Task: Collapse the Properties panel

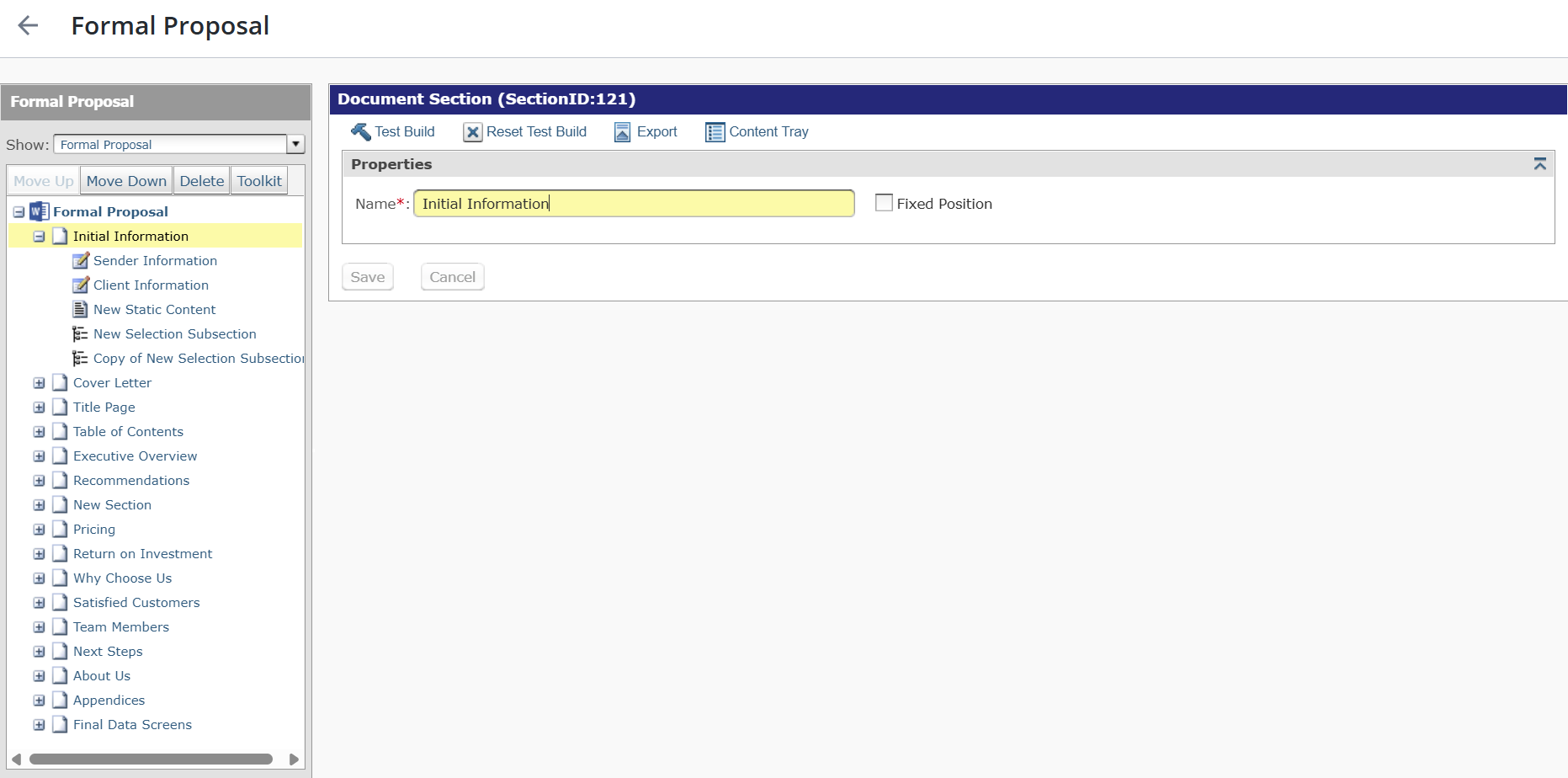Action: [x=1539, y=164]
